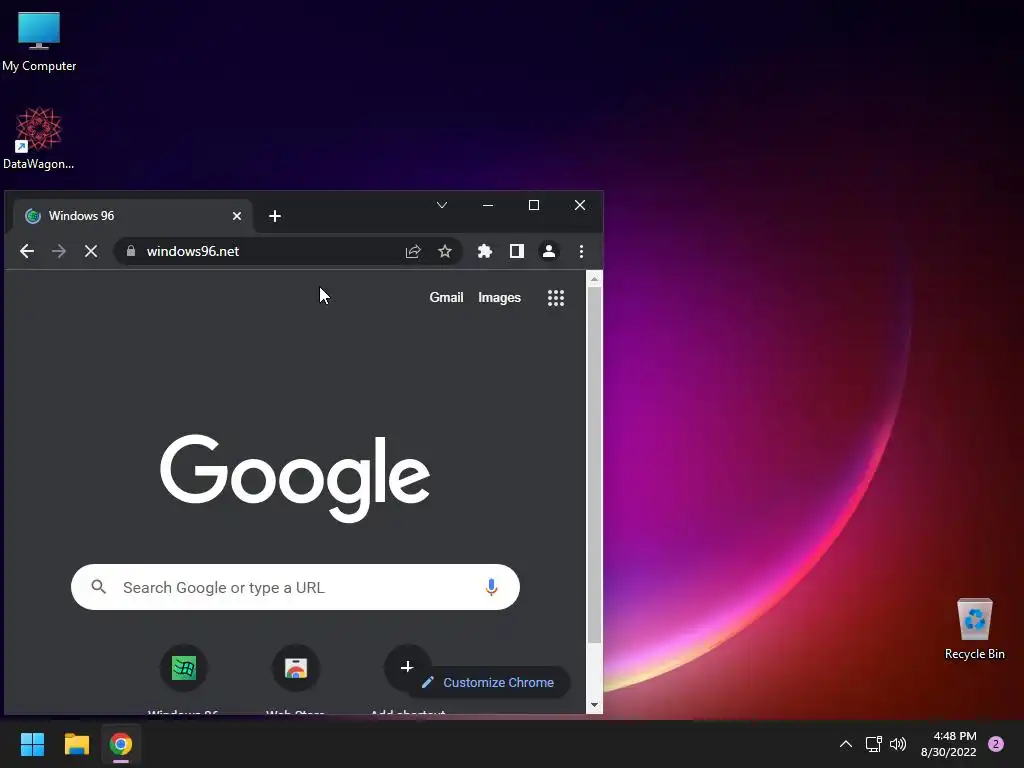This screenshot has height=768, width=1024.
Task: Show hidden system tray icons
Action: pos(846,744)
